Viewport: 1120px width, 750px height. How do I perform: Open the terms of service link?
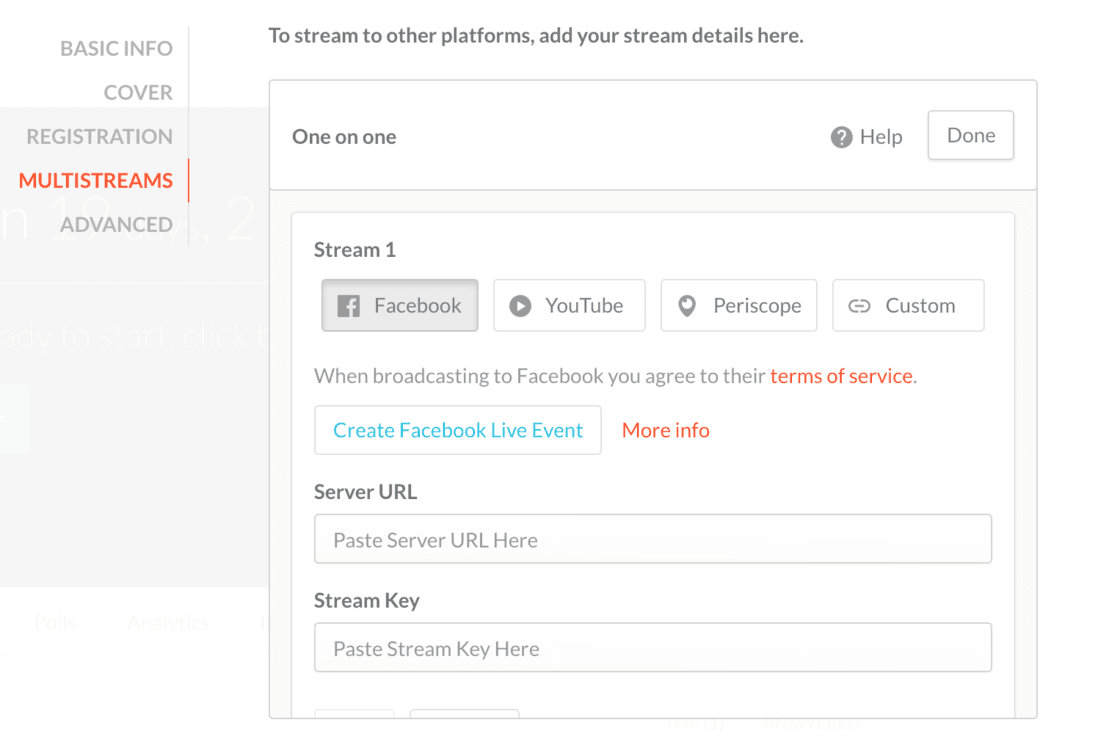click(841, 376)
